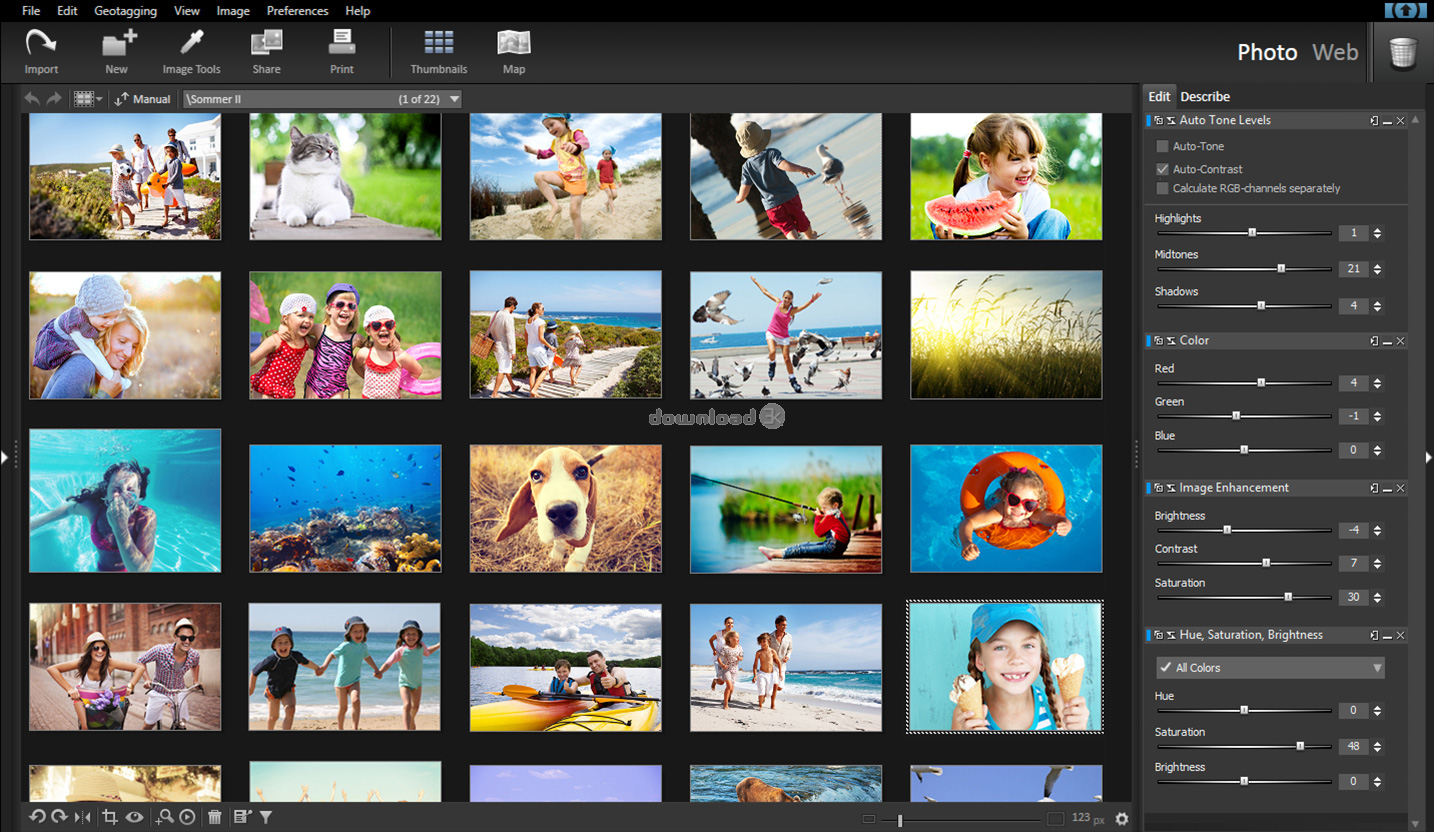Click the edit list note icon in bottom toolbar
Image resolution: width=1434 pixels, height=832 pixels.
coord(243,817)
